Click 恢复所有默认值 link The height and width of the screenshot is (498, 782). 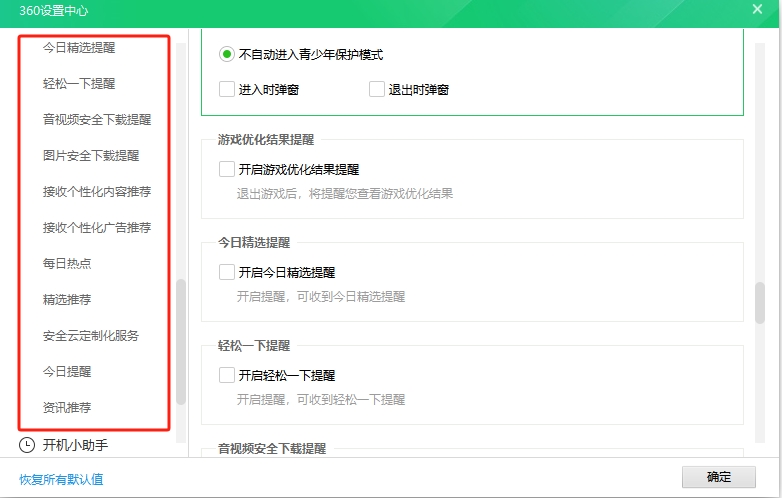(x=61, y=479)
